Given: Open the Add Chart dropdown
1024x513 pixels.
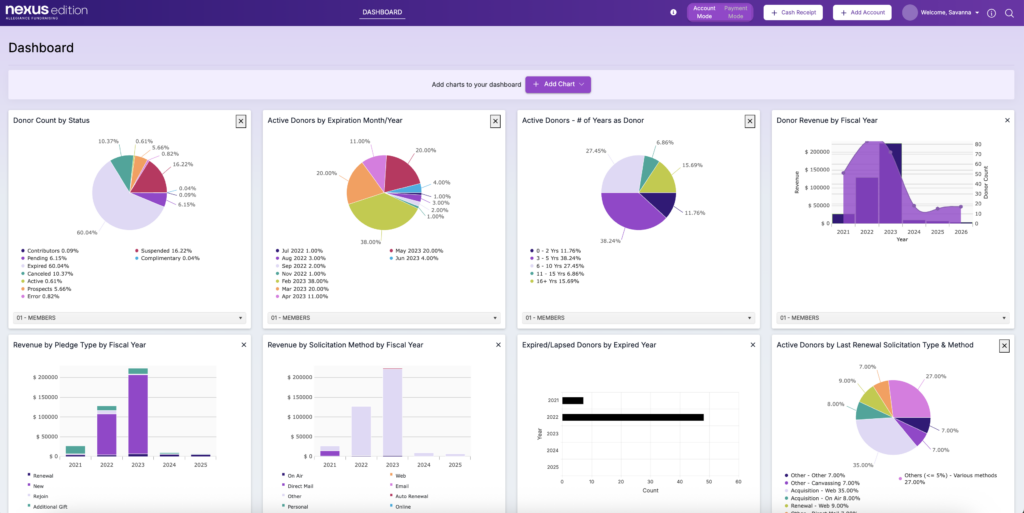Looking at the screenshot, I should [558, 84].
